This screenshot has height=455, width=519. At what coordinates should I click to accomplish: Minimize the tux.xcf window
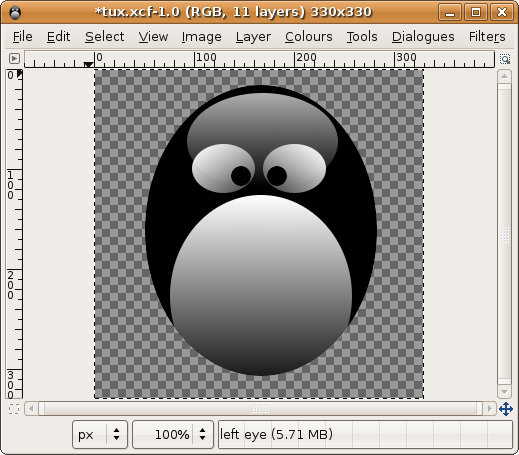450,12
